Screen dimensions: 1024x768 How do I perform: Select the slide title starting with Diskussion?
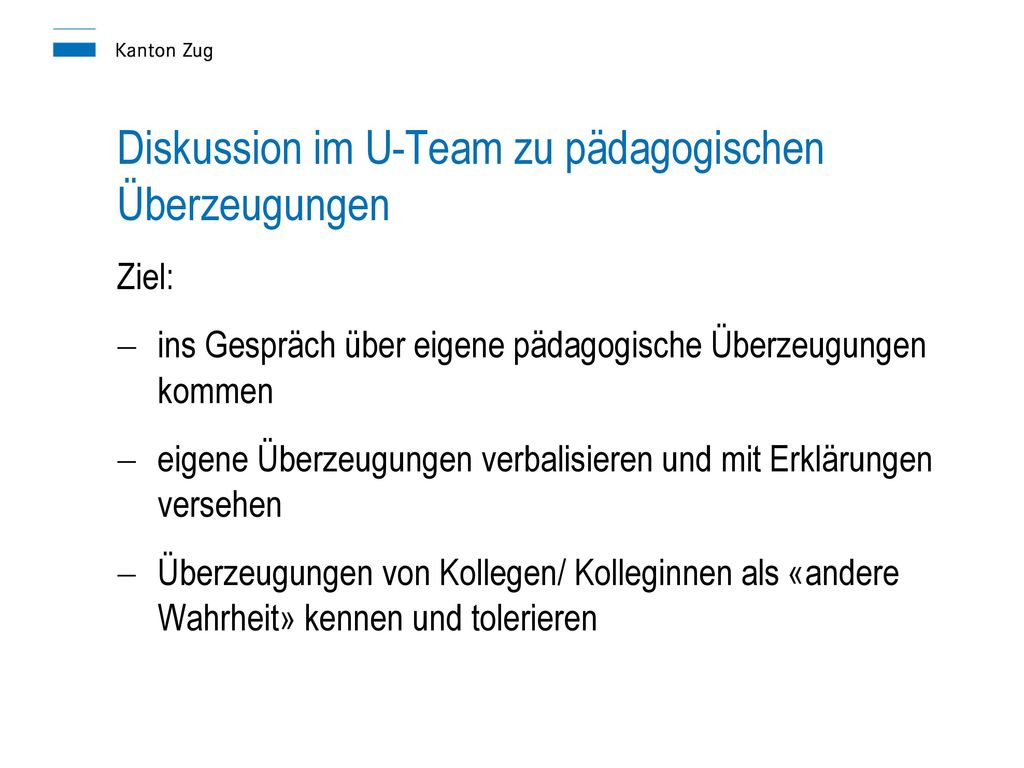click(470, 176)
